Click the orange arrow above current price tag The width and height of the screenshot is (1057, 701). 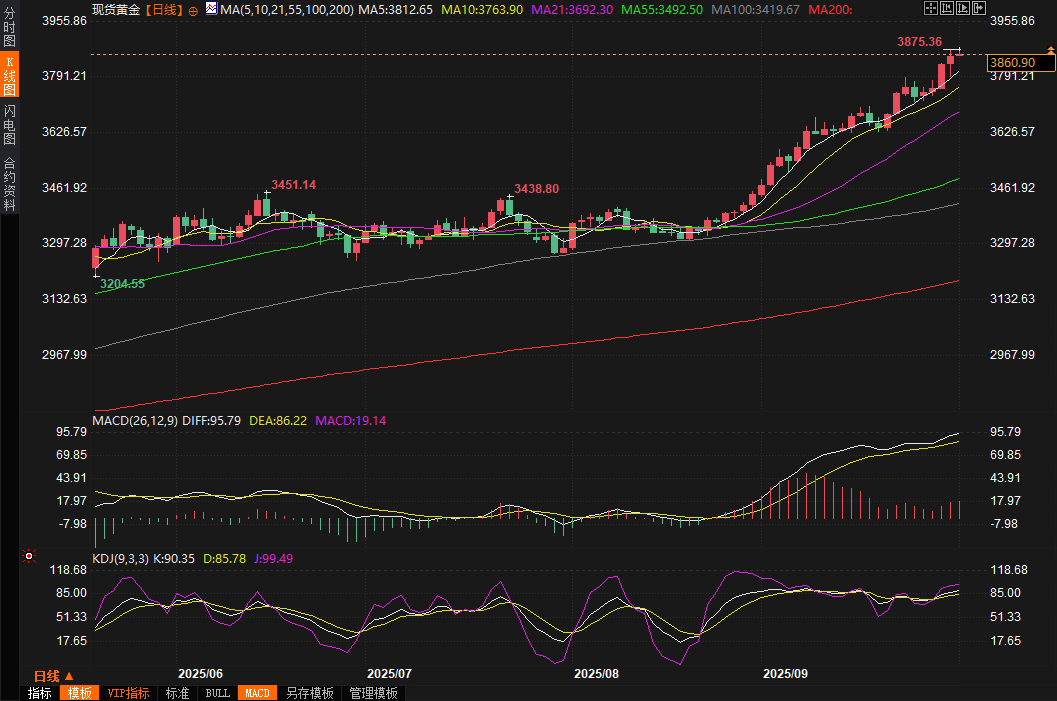coord(1050,49)
